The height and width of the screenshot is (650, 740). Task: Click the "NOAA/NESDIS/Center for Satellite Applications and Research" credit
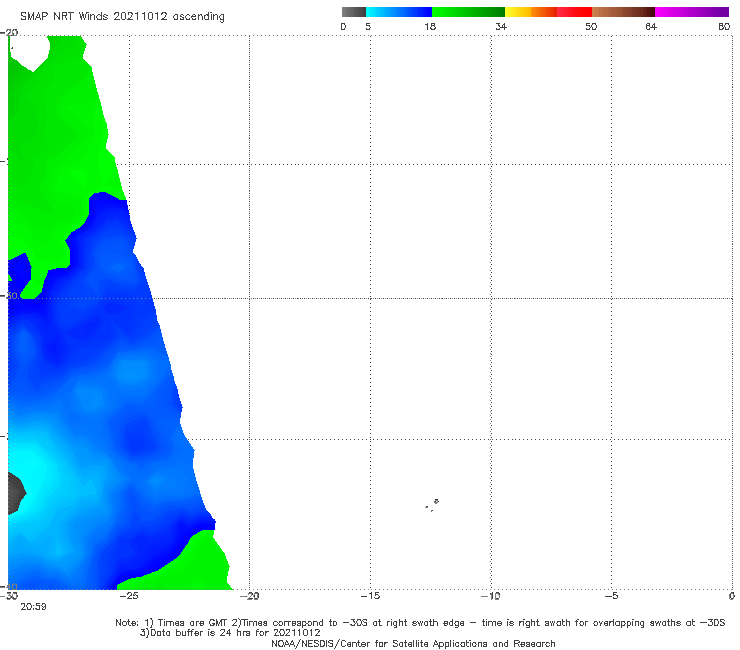[x=413, y=644]
